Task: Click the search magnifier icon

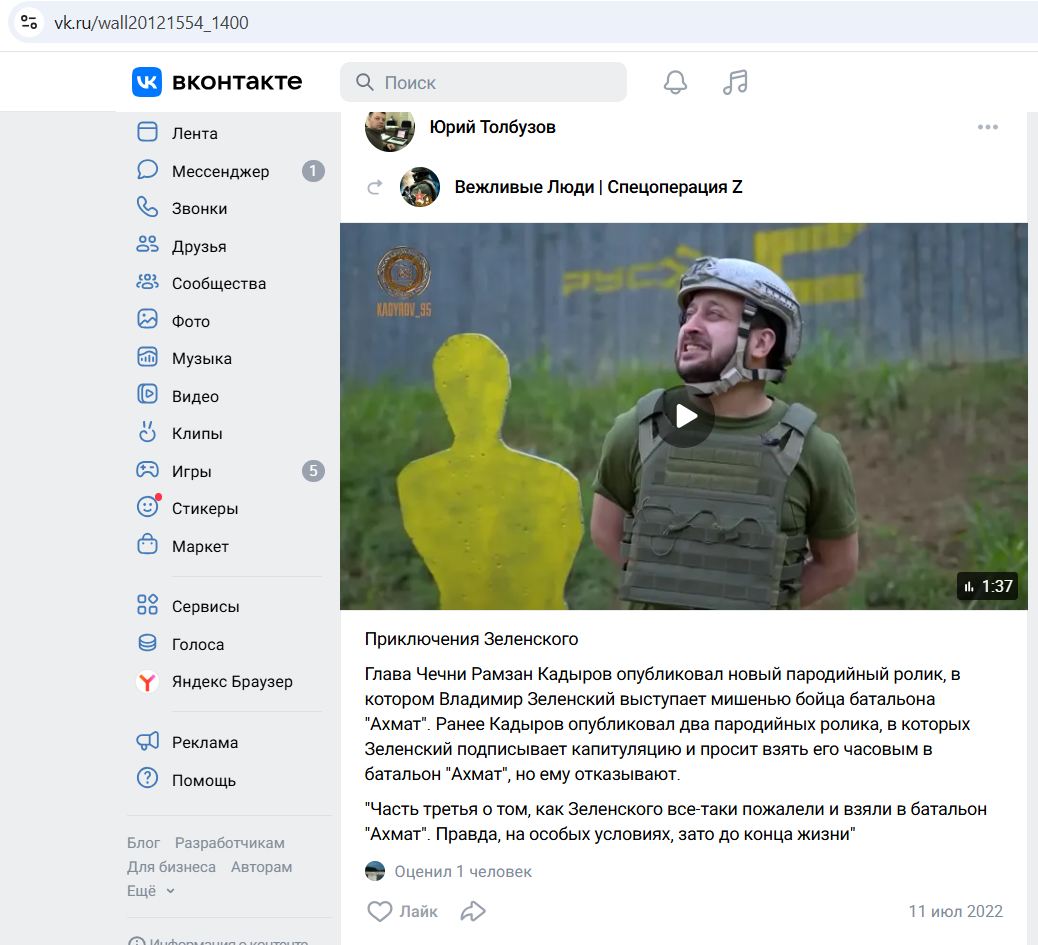Action: point(365,82)
